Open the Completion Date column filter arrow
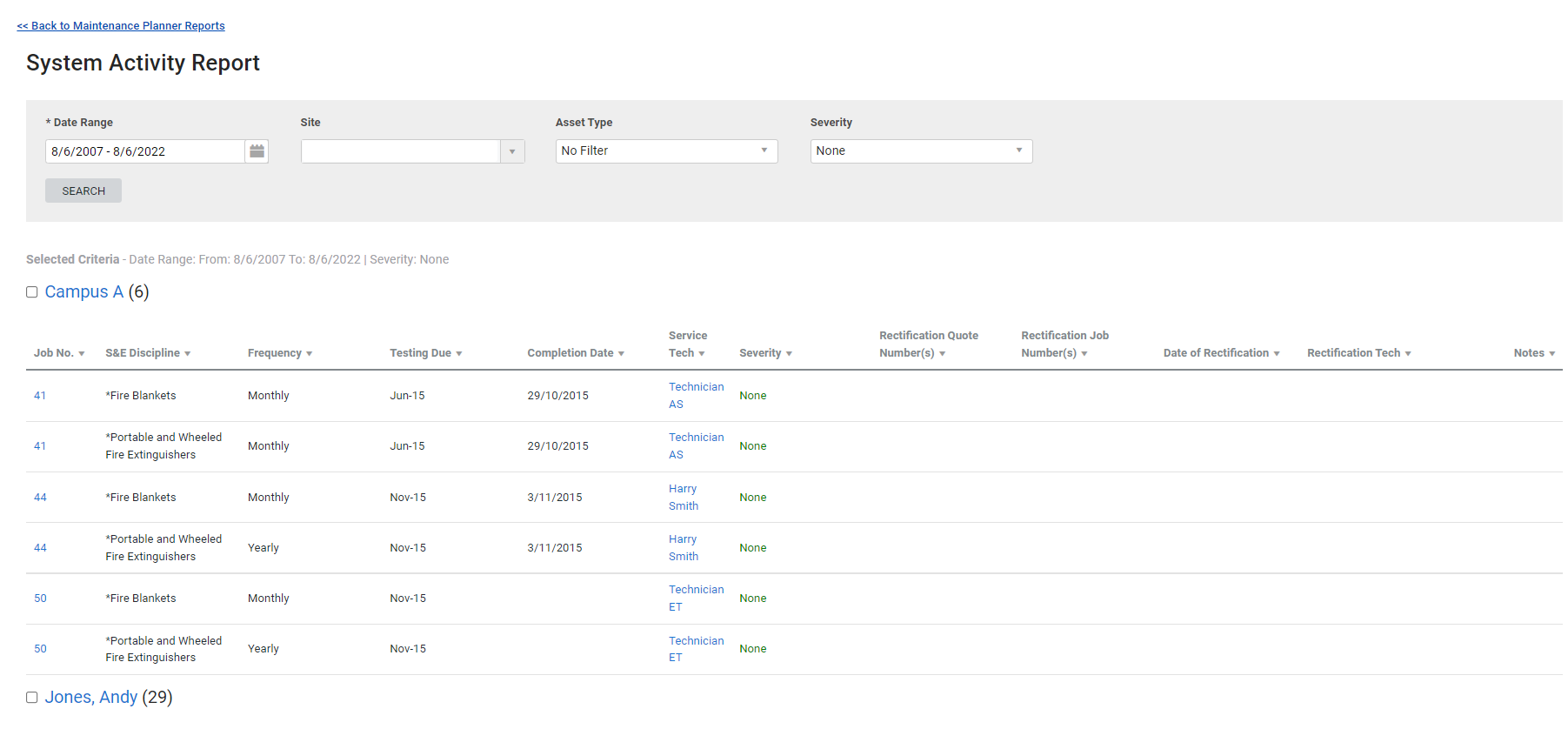 tap(622, 354)
